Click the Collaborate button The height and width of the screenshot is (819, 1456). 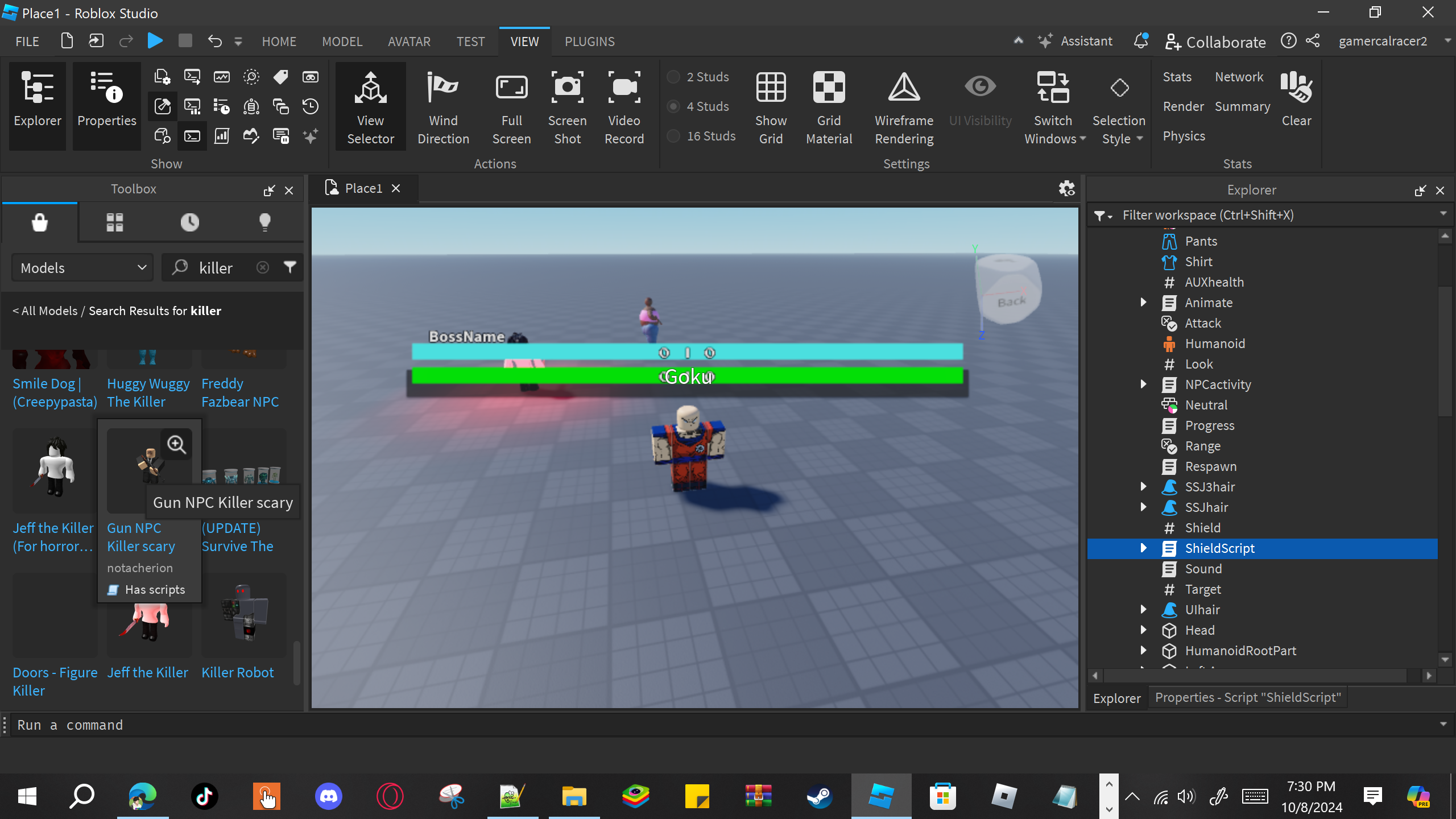[x=1215, y=42]
